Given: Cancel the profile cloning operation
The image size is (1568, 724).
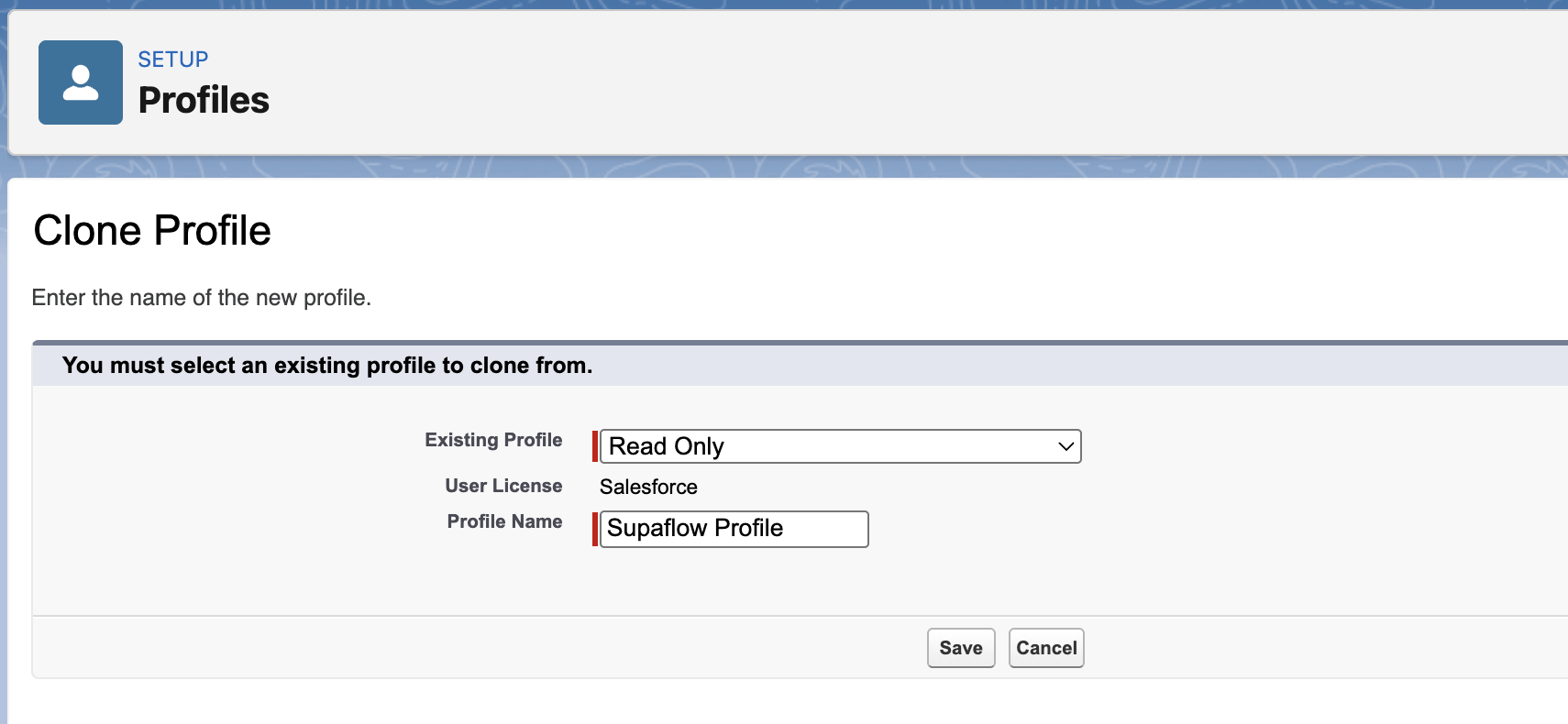Looking at the screenshot, I should tap(1045, 647).
